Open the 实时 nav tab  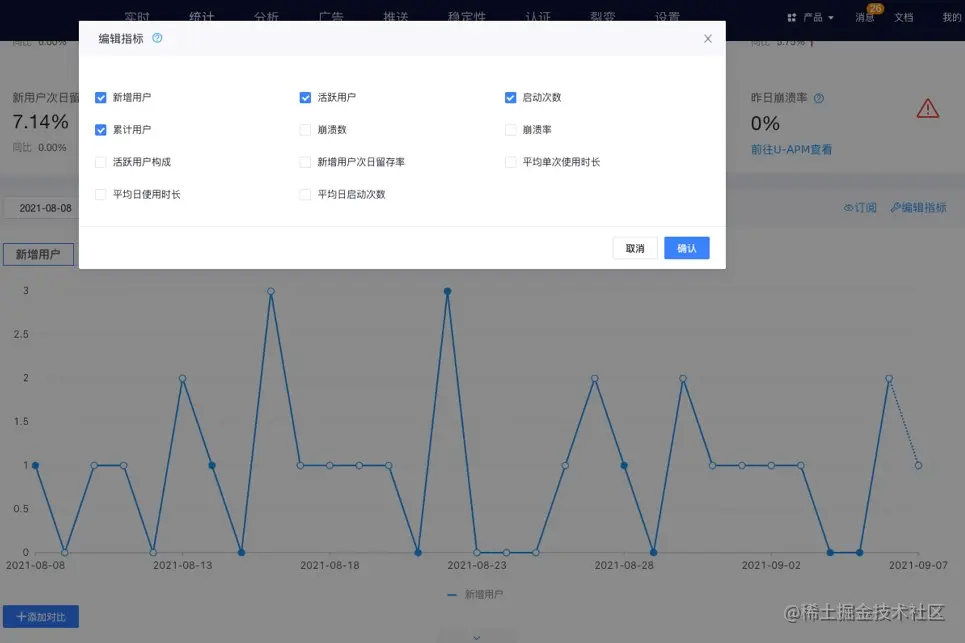[x=137, y=16]
